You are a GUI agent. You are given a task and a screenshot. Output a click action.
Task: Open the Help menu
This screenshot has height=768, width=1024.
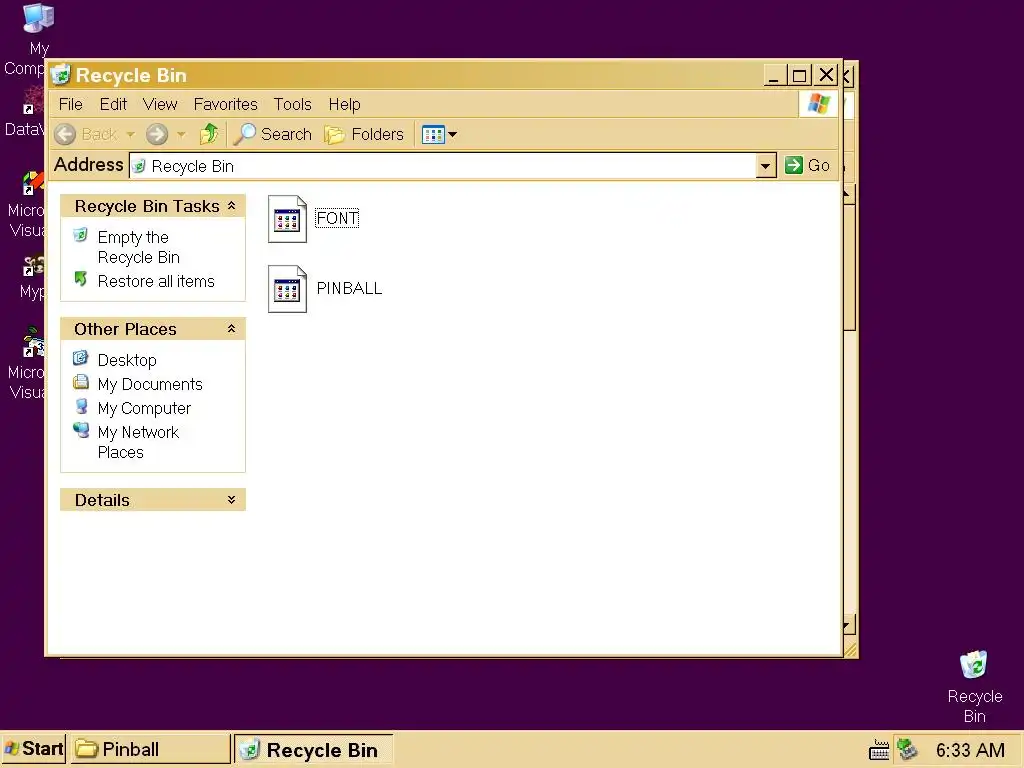click(x=344, y=104)
